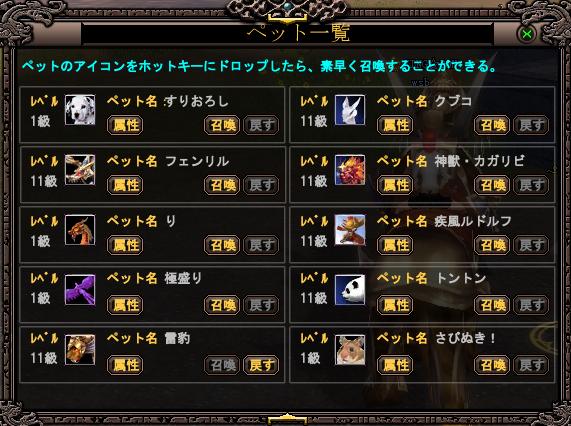The image size is (571, 426).
Task: Close the ペット一覧 window
Action: 527,34
